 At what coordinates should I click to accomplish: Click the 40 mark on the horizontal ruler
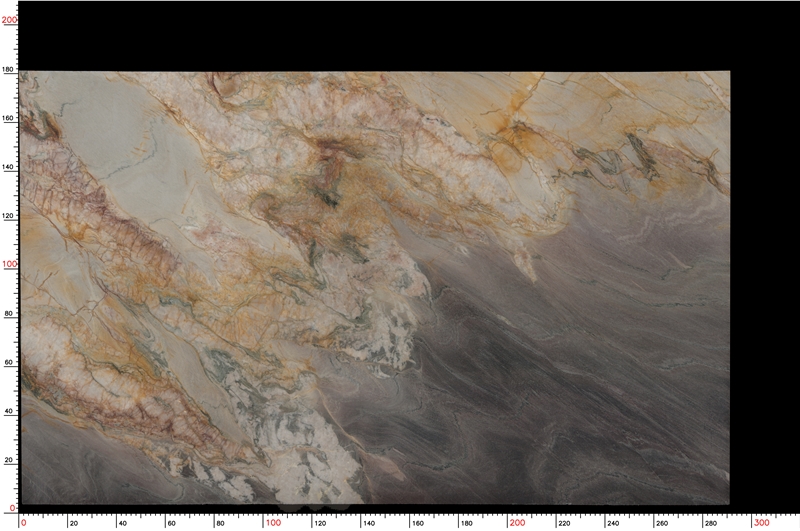(x=122, y=523)
